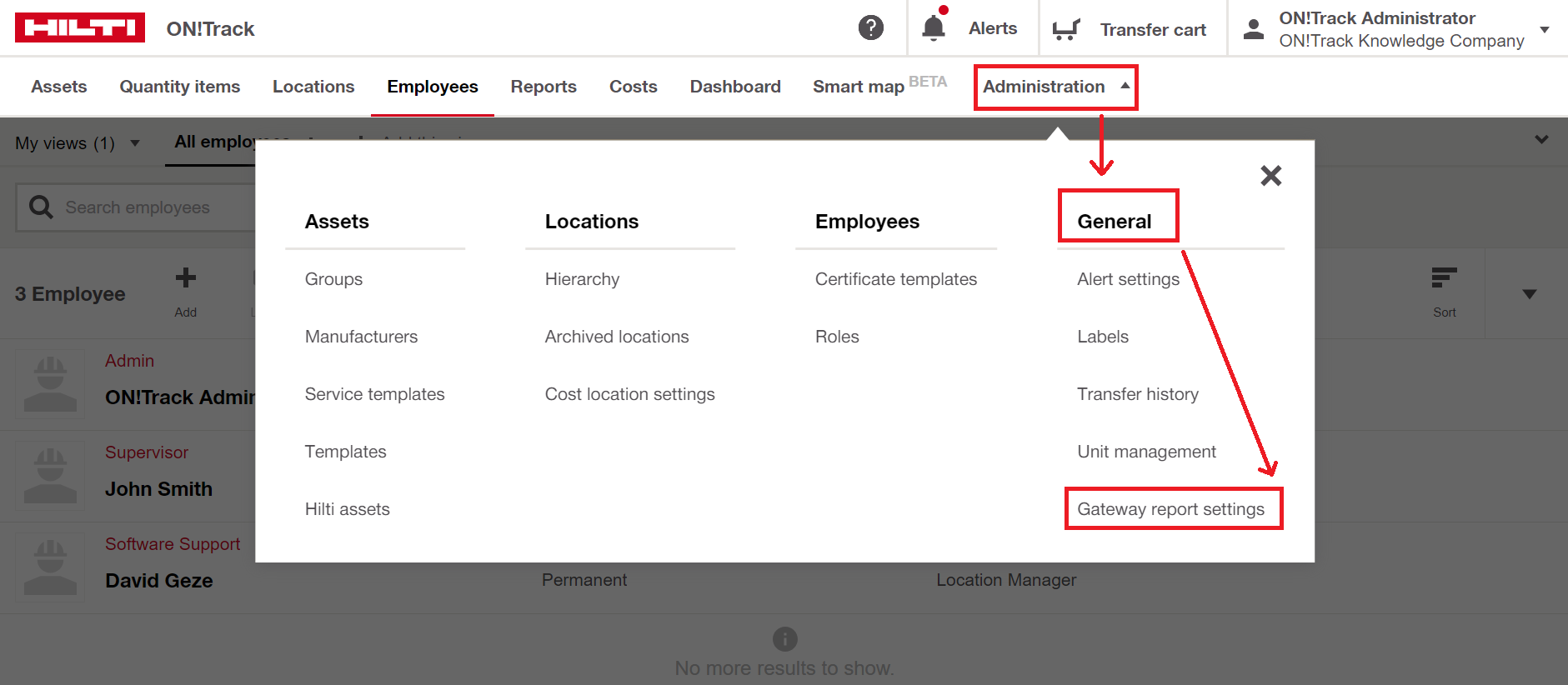1568x685 pixels.
Task: Click the Transfer cart label
Action: point(1153,30)
